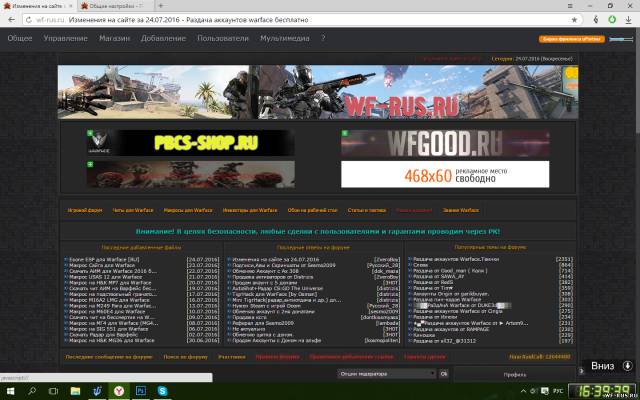Bookmark the page with the star icon
This screenshot has height=400, width=640.
(x=574, y=20)
